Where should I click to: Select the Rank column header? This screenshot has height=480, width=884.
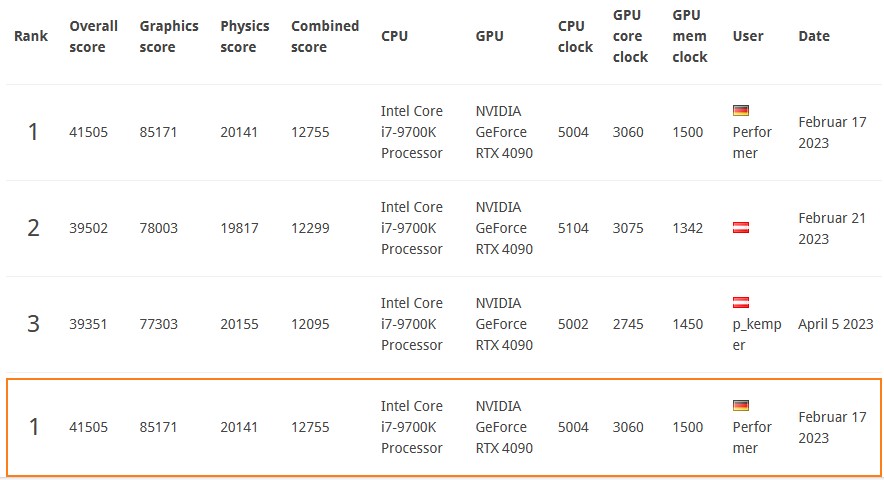(31, 36)
